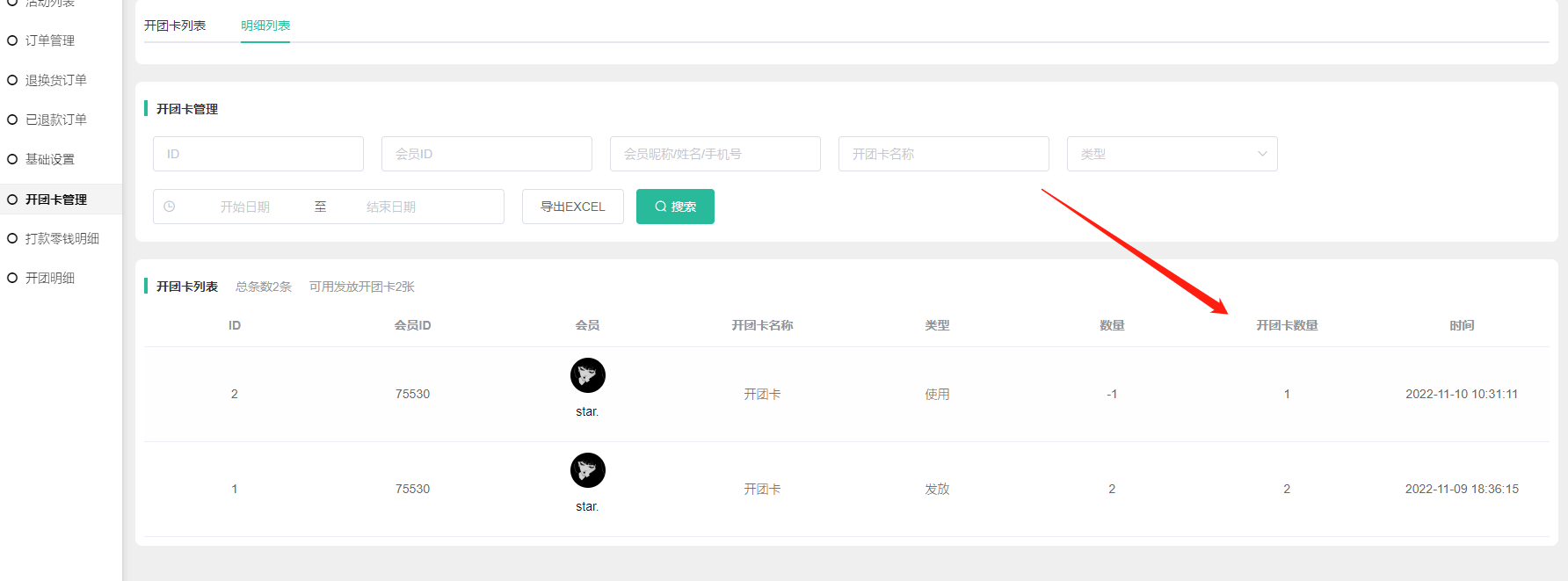The image size is (1568, 581).
Task: Focus the ID input field
Action: coord(258,154)
